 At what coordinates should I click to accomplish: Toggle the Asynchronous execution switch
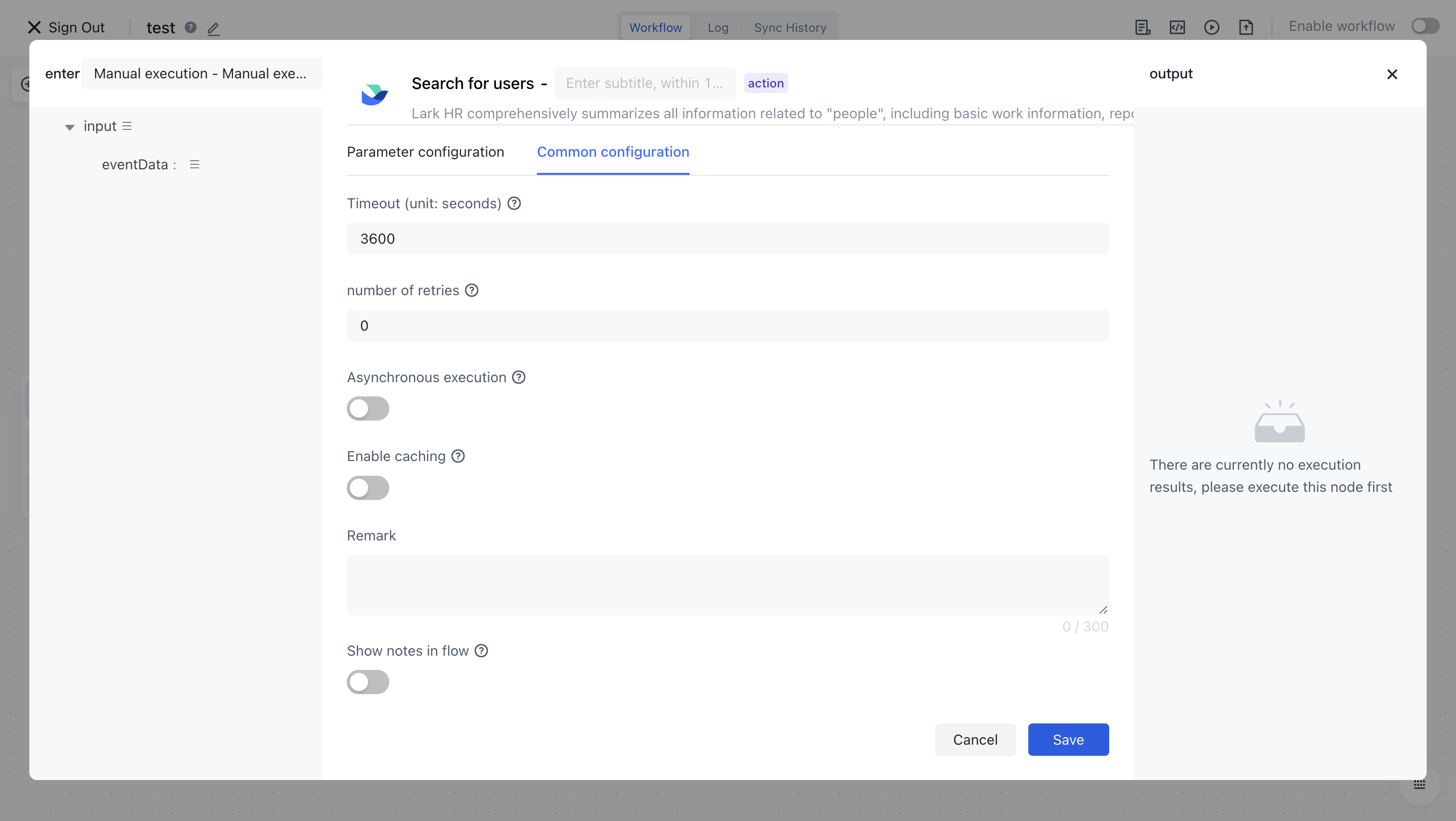click(368, 408)
